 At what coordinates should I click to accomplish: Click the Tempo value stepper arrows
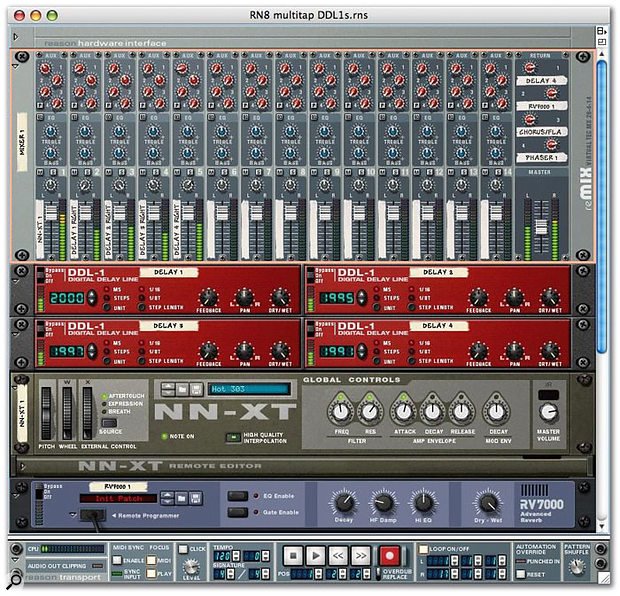pos(236,555)
